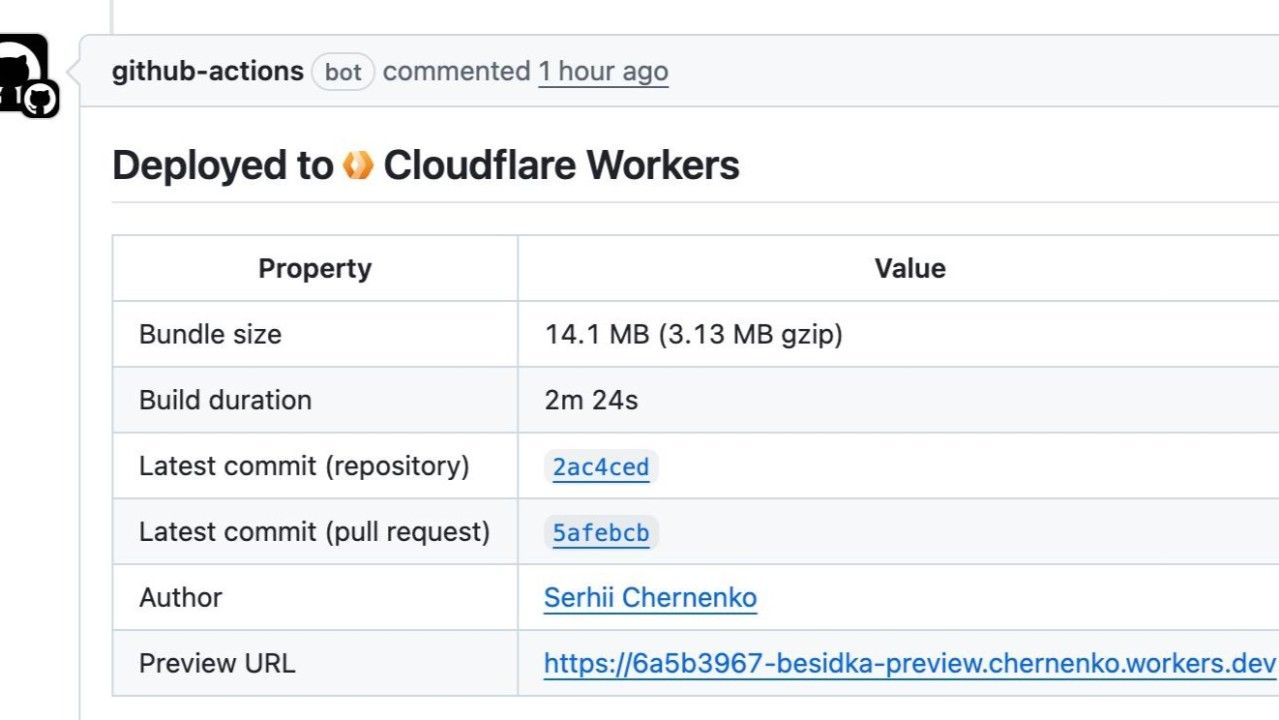
Task: Click the word 'commented' in comment header
Action: coord(456,71)
